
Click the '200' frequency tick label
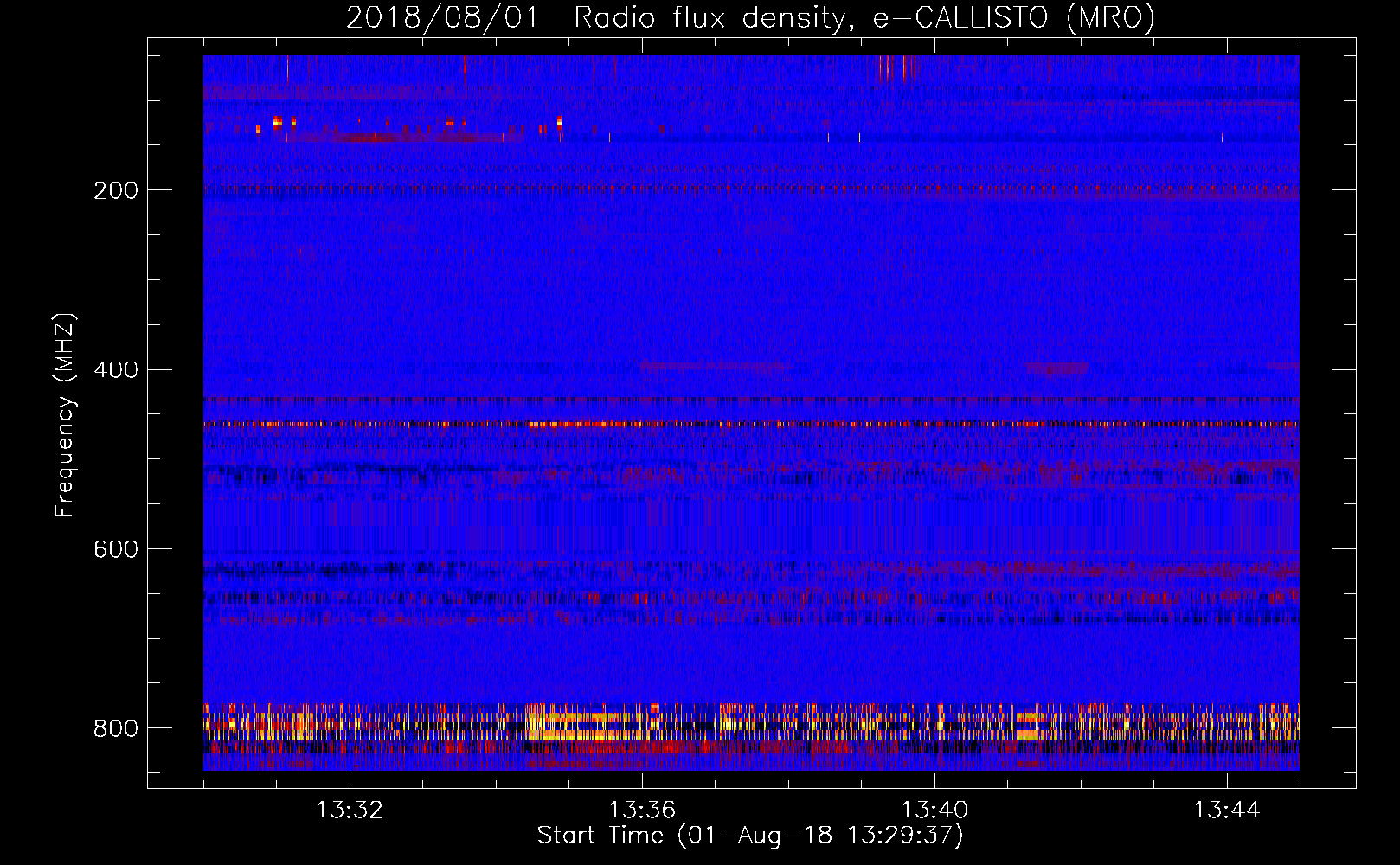(x=116, y=190)
